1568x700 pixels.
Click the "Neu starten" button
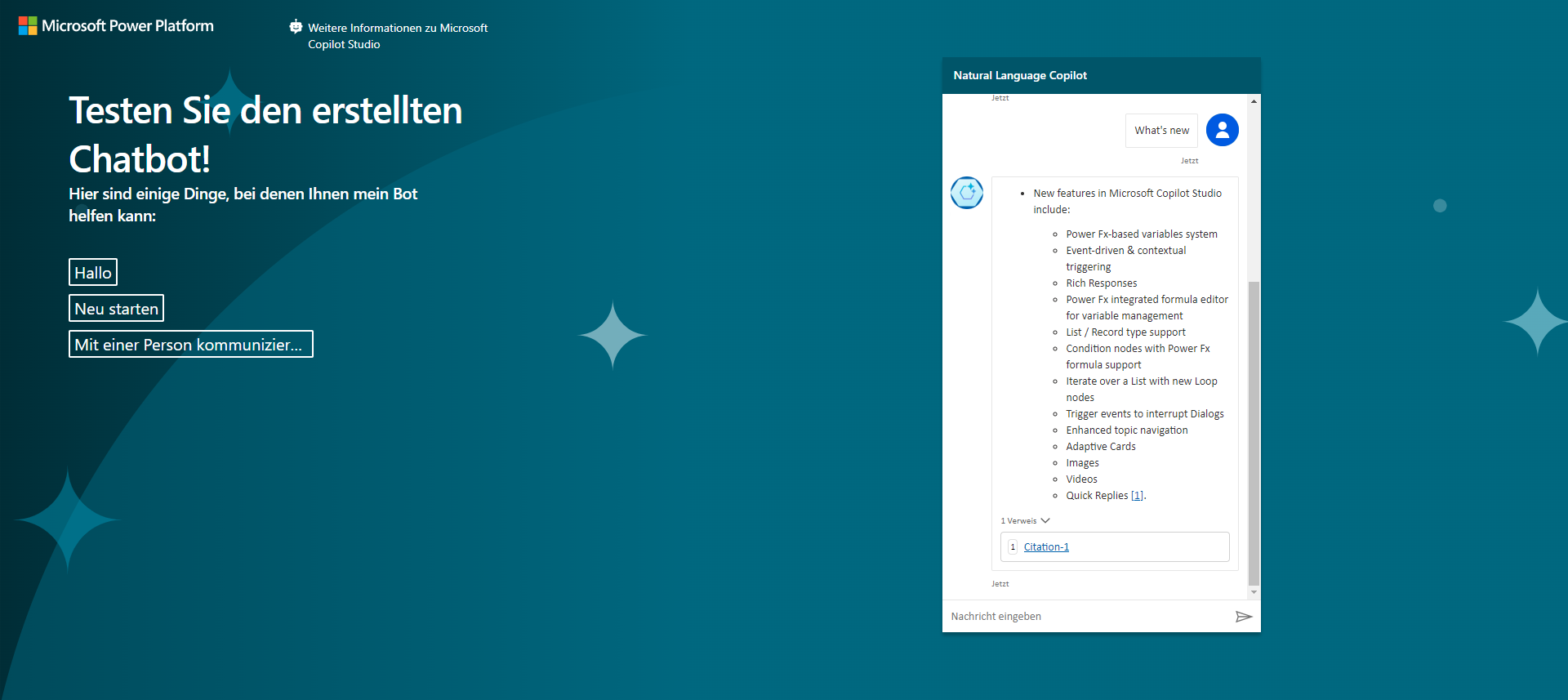click(117, 309)
